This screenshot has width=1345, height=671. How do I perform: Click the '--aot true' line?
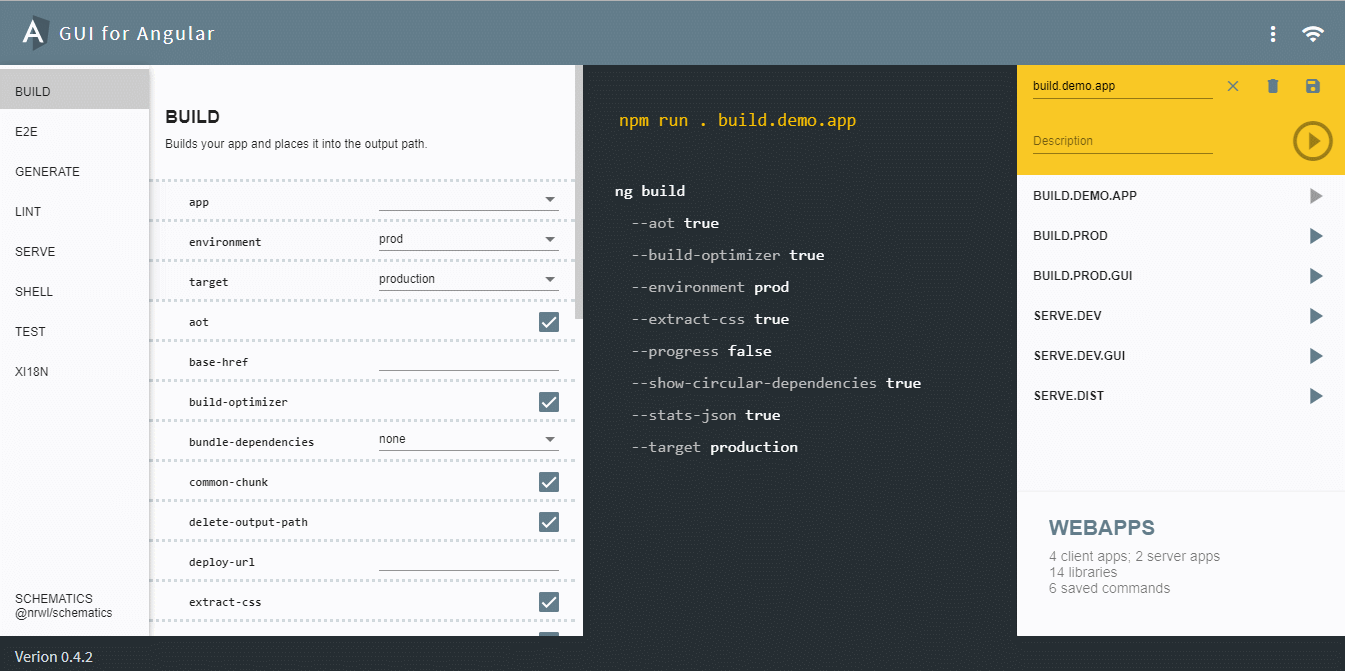pyautogui.click(x=675, y=223)
